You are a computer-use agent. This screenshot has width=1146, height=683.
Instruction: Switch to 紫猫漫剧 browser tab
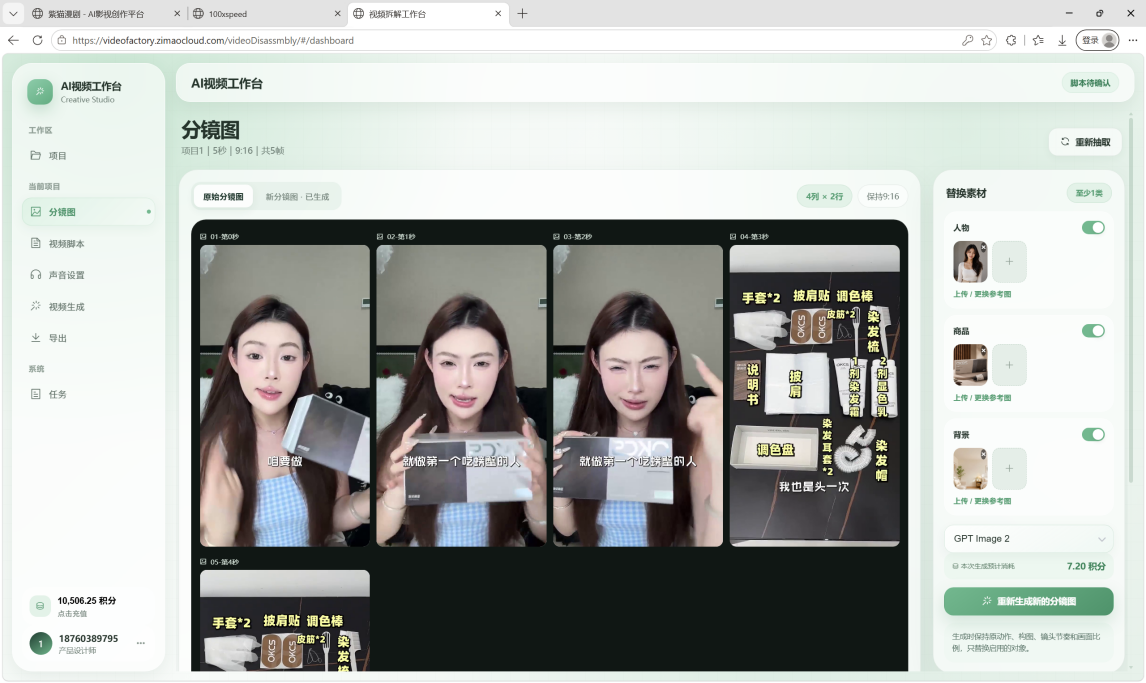(x=106, y=14)
